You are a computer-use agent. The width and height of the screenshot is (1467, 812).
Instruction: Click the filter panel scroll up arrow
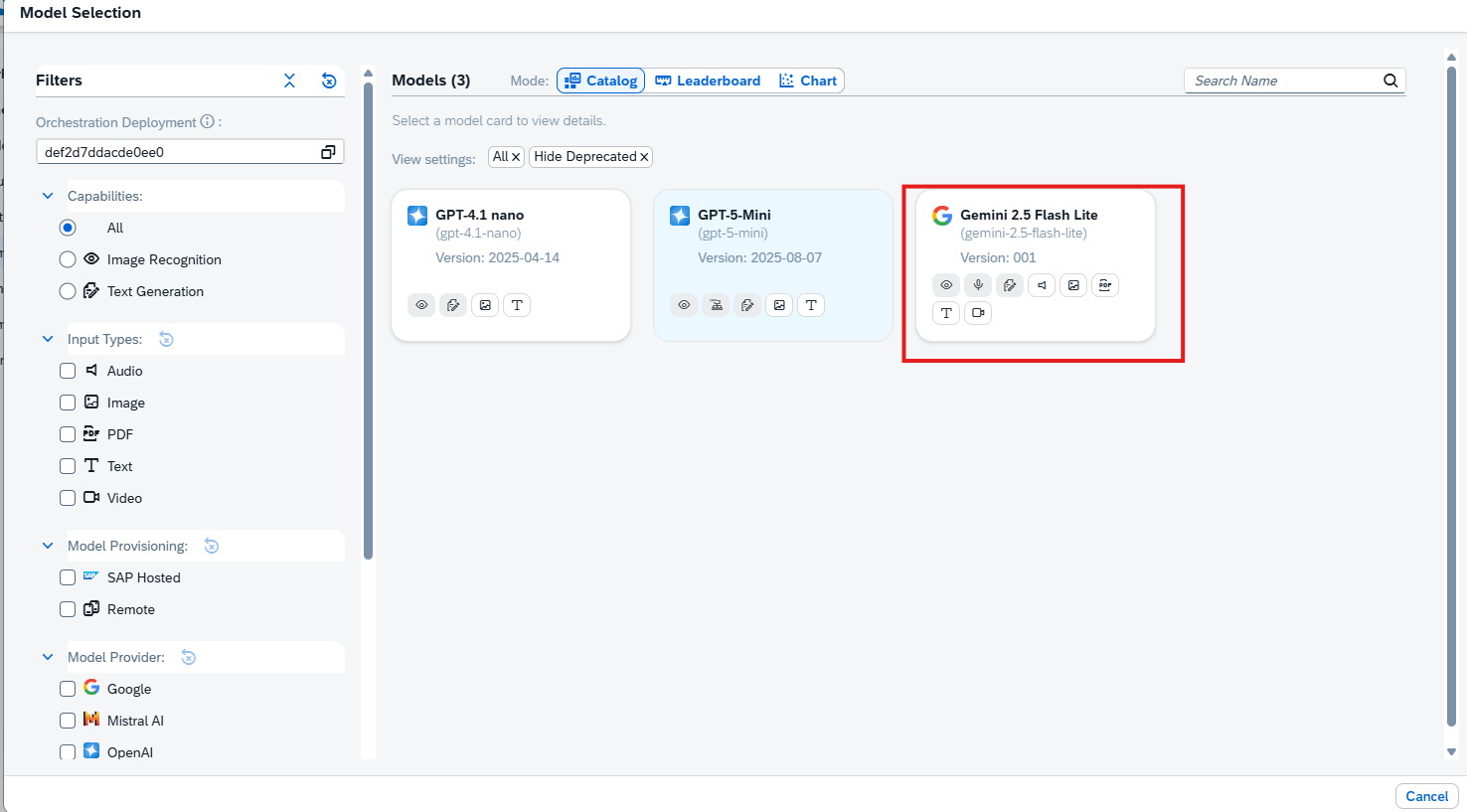point(368,74)
